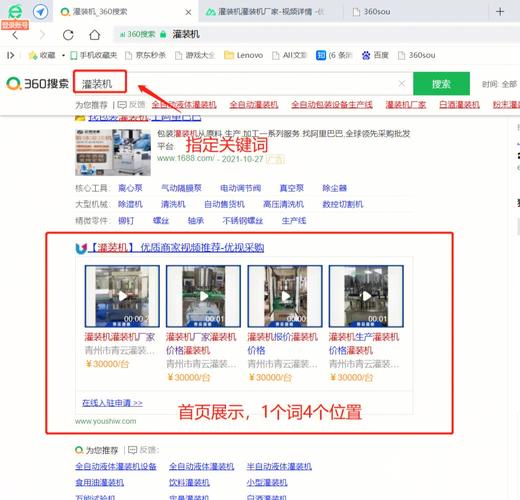Click the 不锈钢螺丝 link
This screenshot has height=500, width=520.
pyautogui.click(x=243, y=220)
